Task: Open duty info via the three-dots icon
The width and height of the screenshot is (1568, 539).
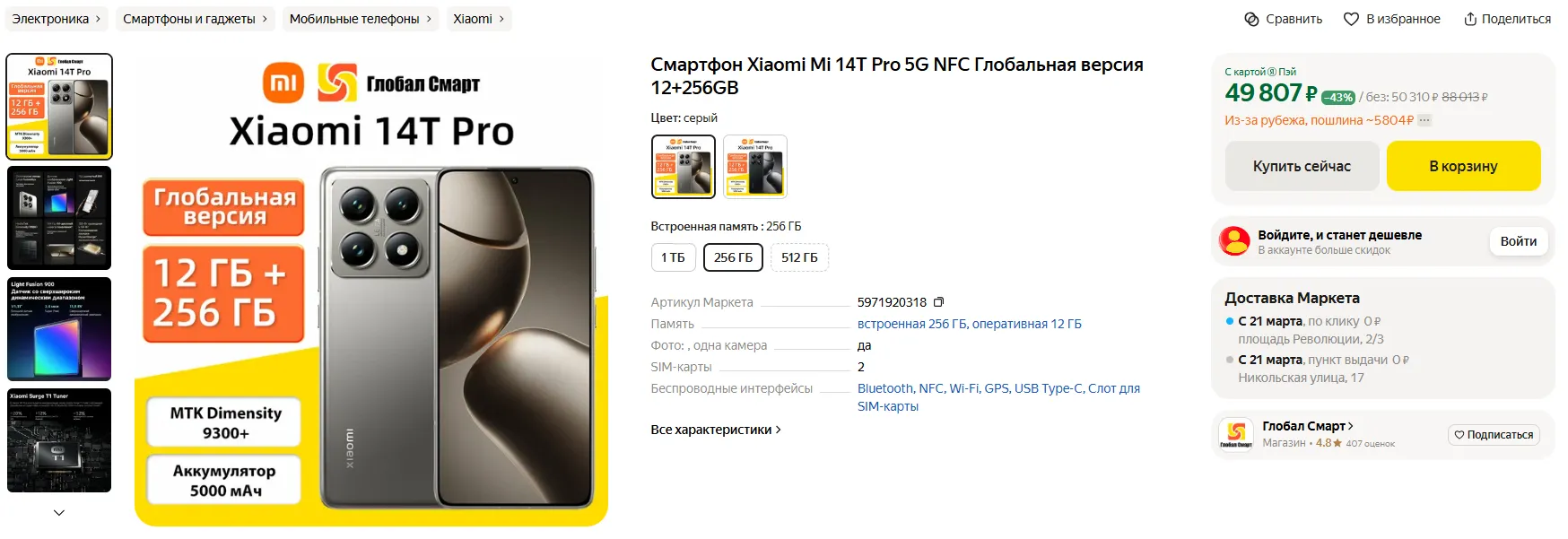Action: point(1425,120)
